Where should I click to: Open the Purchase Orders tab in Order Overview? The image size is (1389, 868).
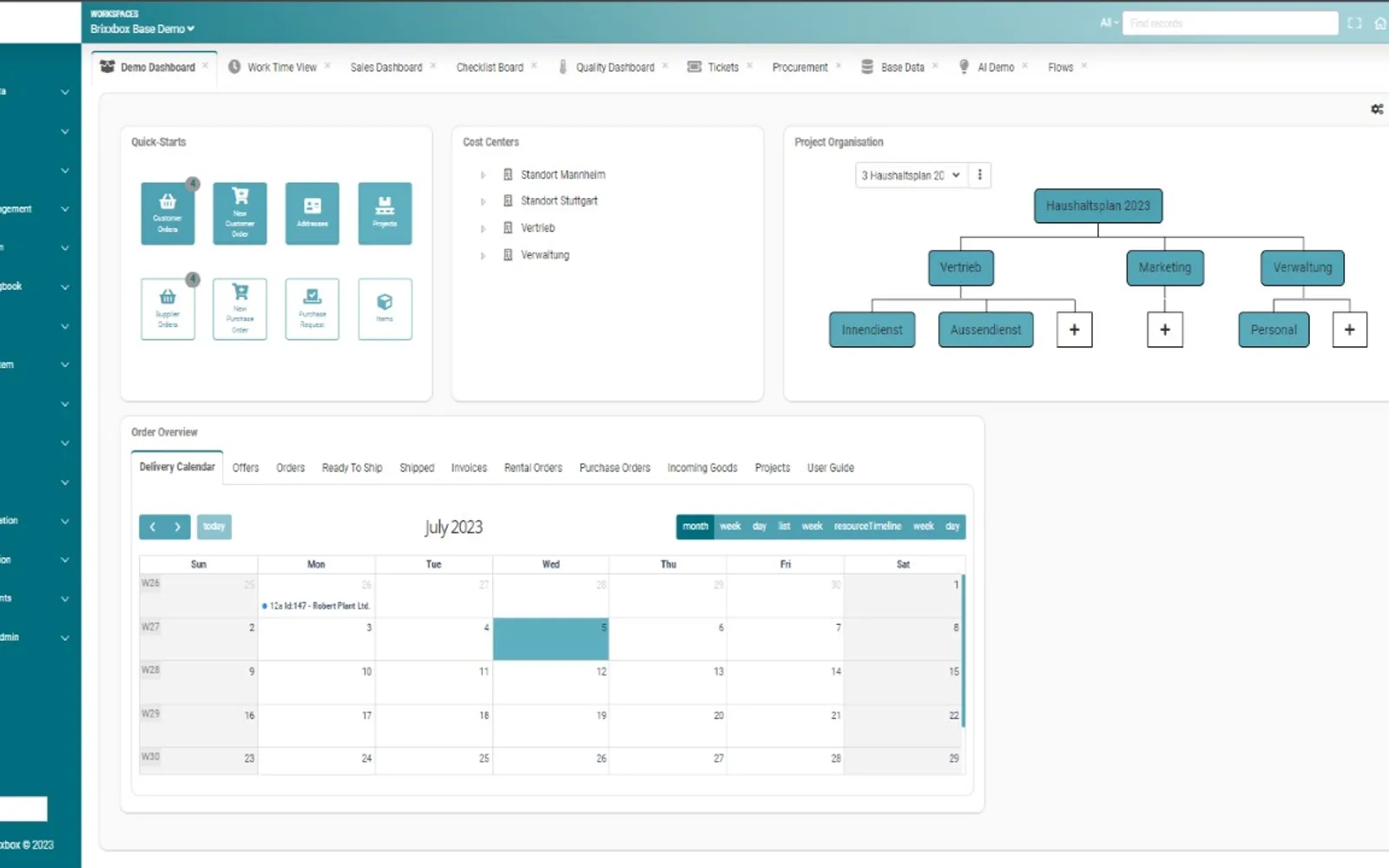[615, 468]
